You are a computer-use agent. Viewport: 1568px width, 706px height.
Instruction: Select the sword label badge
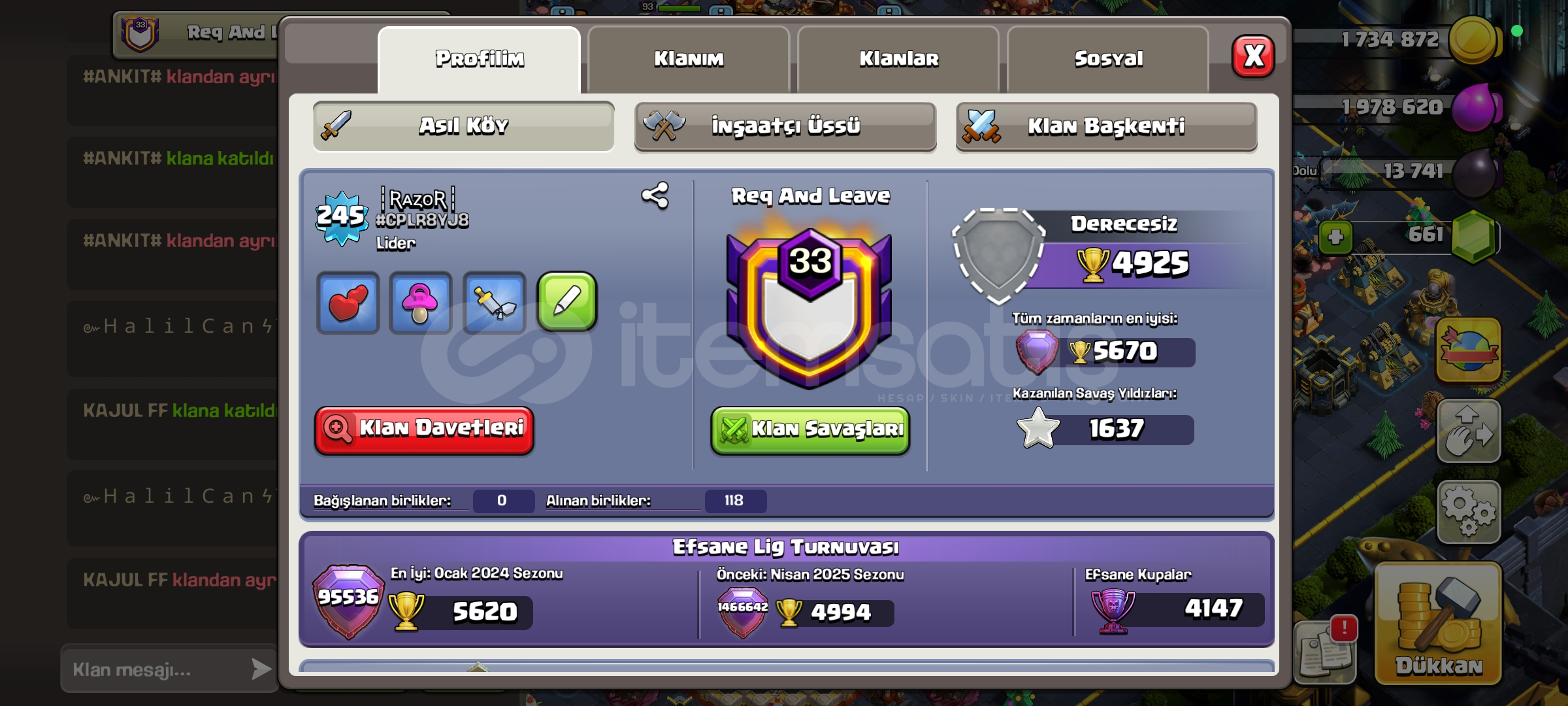point(495,303)
